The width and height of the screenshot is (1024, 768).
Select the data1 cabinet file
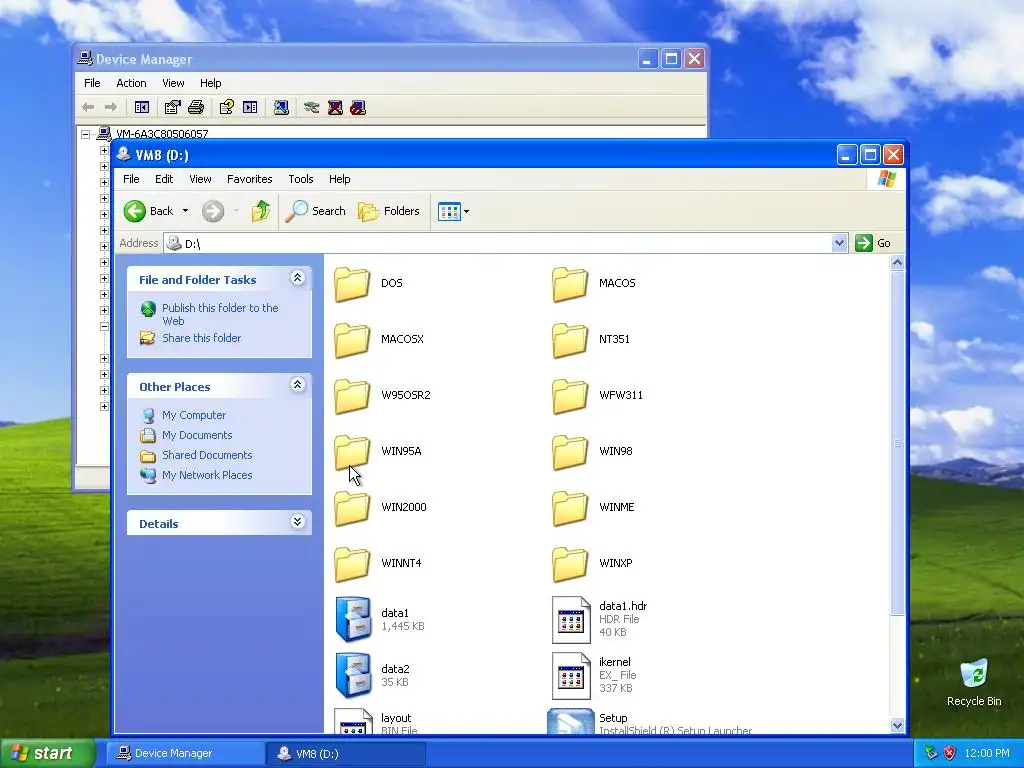click(x=379, y=619)
